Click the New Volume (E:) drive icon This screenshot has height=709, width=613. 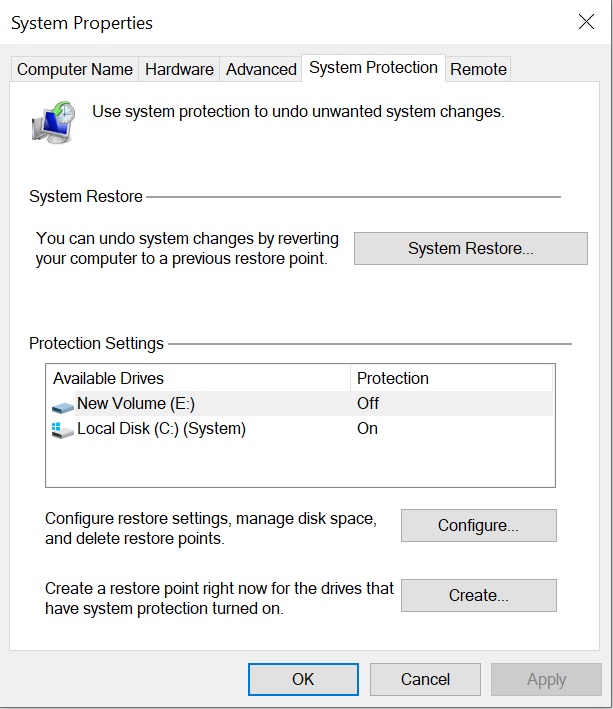(x=62, y=405)
